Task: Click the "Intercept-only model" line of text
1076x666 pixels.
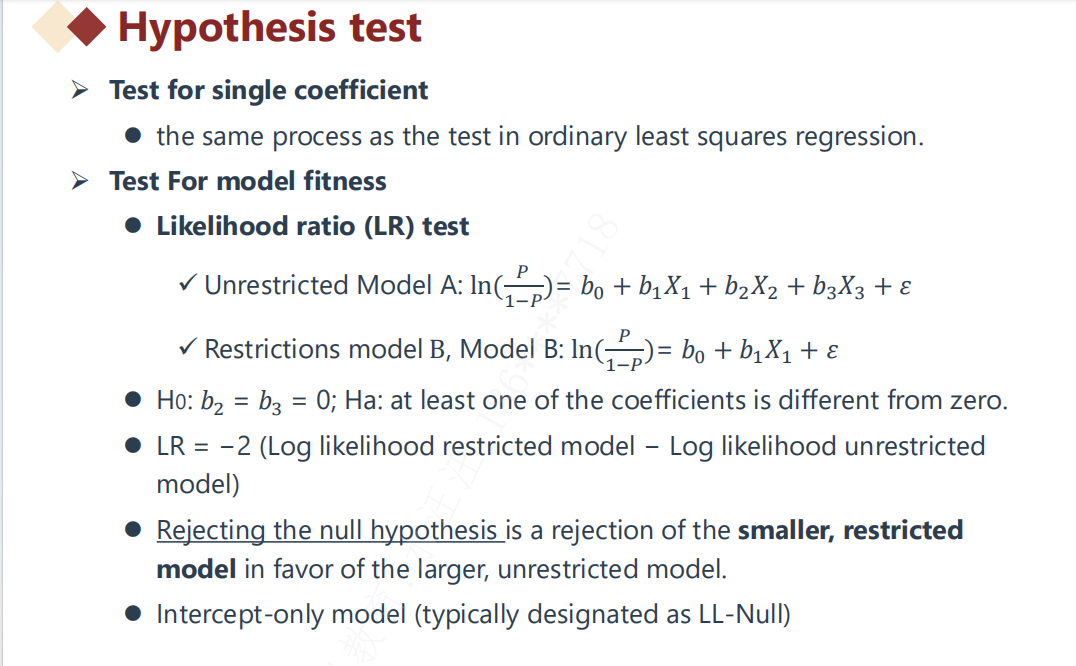Action: pyautogui.click(x=473, y=614)
